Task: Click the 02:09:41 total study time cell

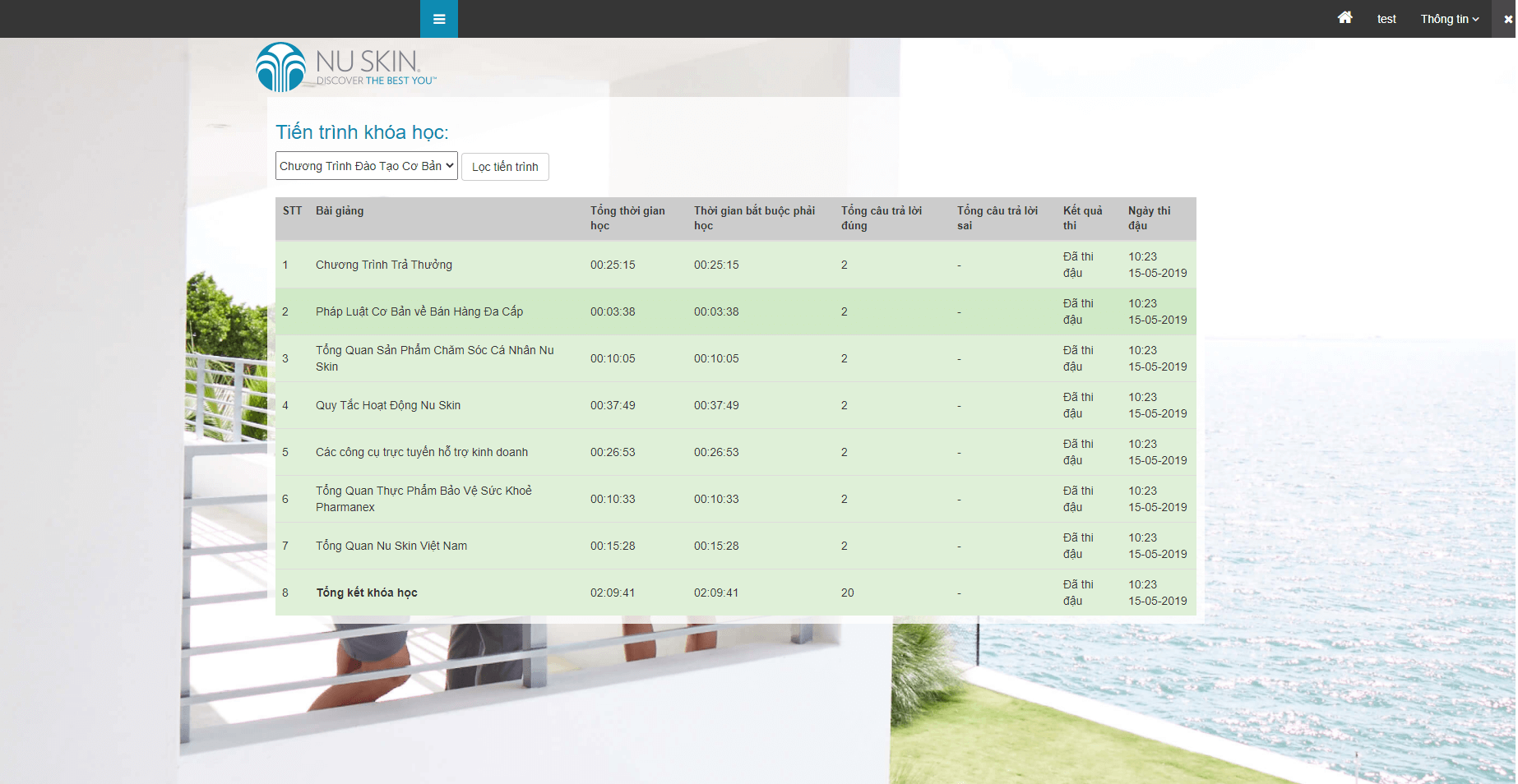Action: (x=613, y=593)
